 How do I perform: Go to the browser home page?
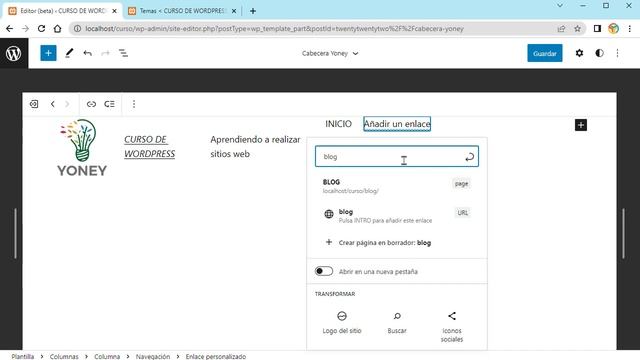pyautogui.click(x=58, y=29)
